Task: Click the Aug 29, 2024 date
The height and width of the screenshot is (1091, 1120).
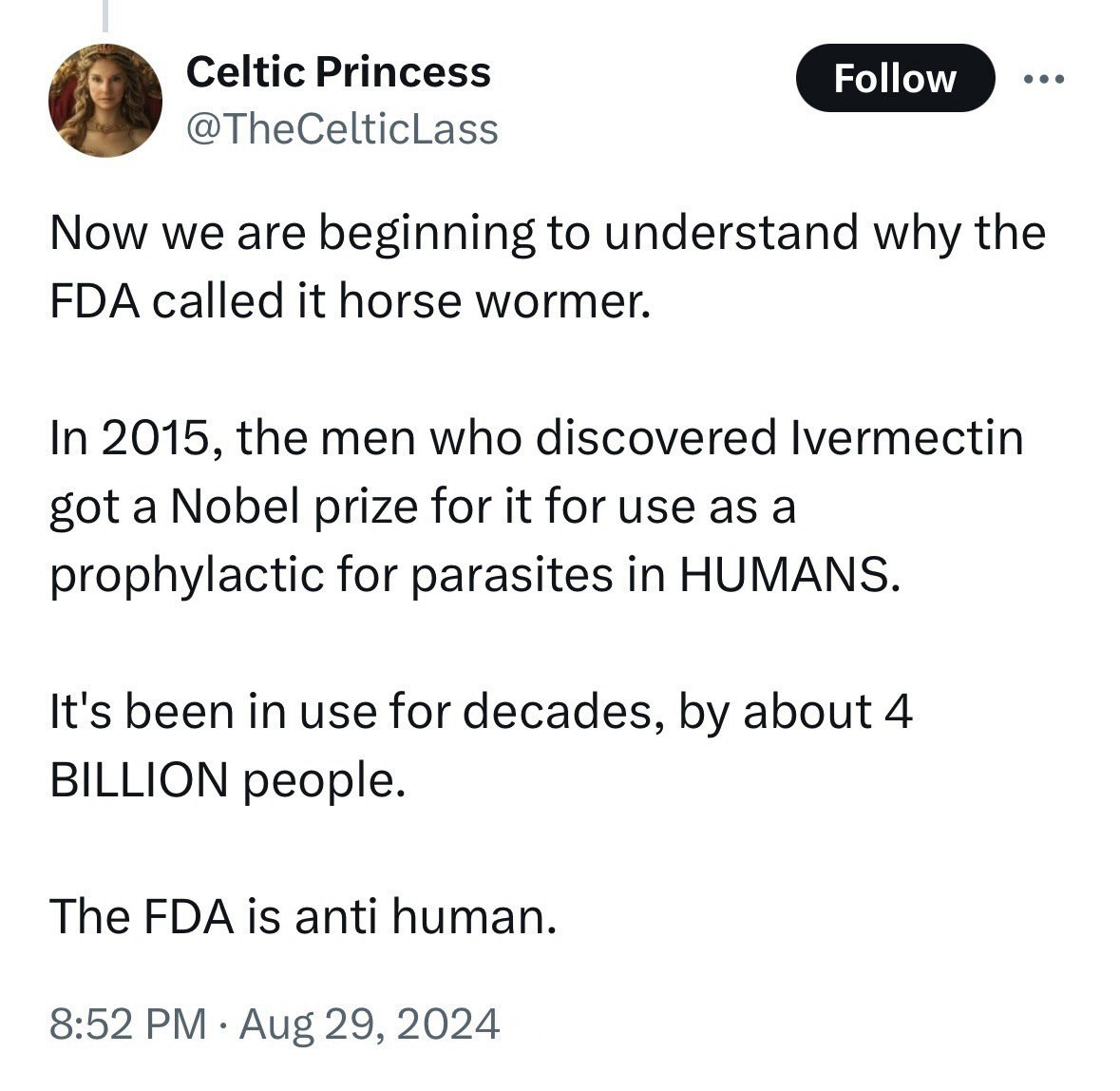Action: point(370,1024)
